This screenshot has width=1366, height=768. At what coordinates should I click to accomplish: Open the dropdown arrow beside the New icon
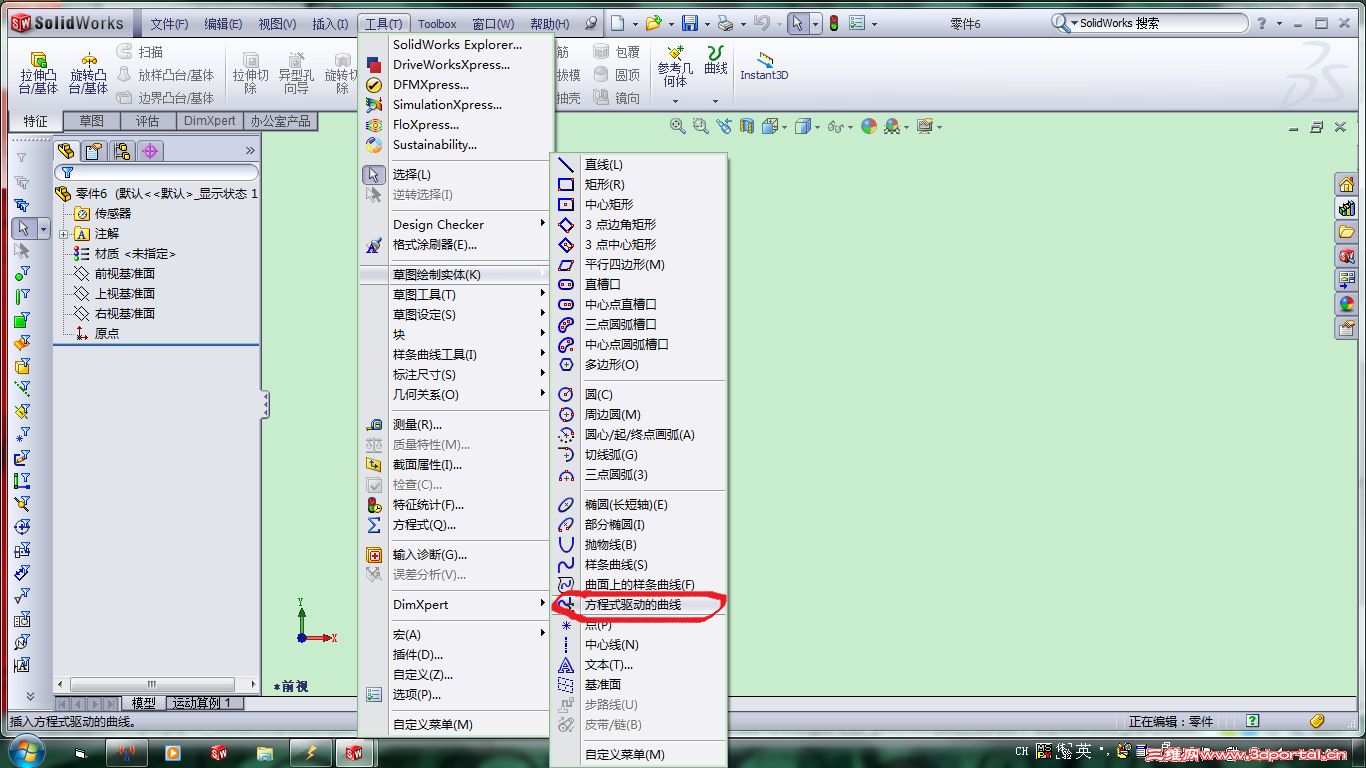point(635,23)
